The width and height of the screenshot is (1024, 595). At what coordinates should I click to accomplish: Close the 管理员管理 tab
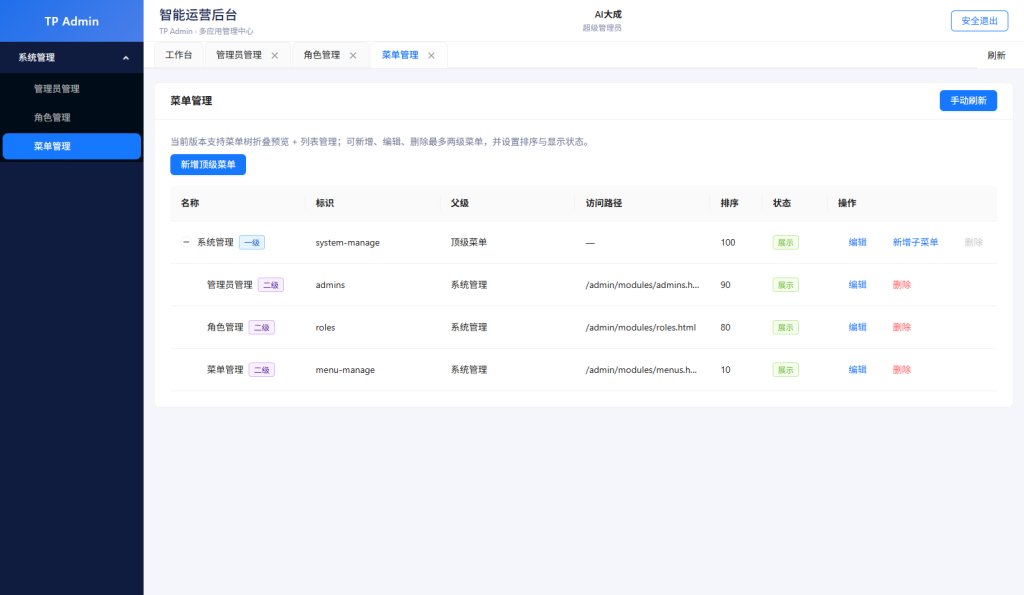coord(275,56)
